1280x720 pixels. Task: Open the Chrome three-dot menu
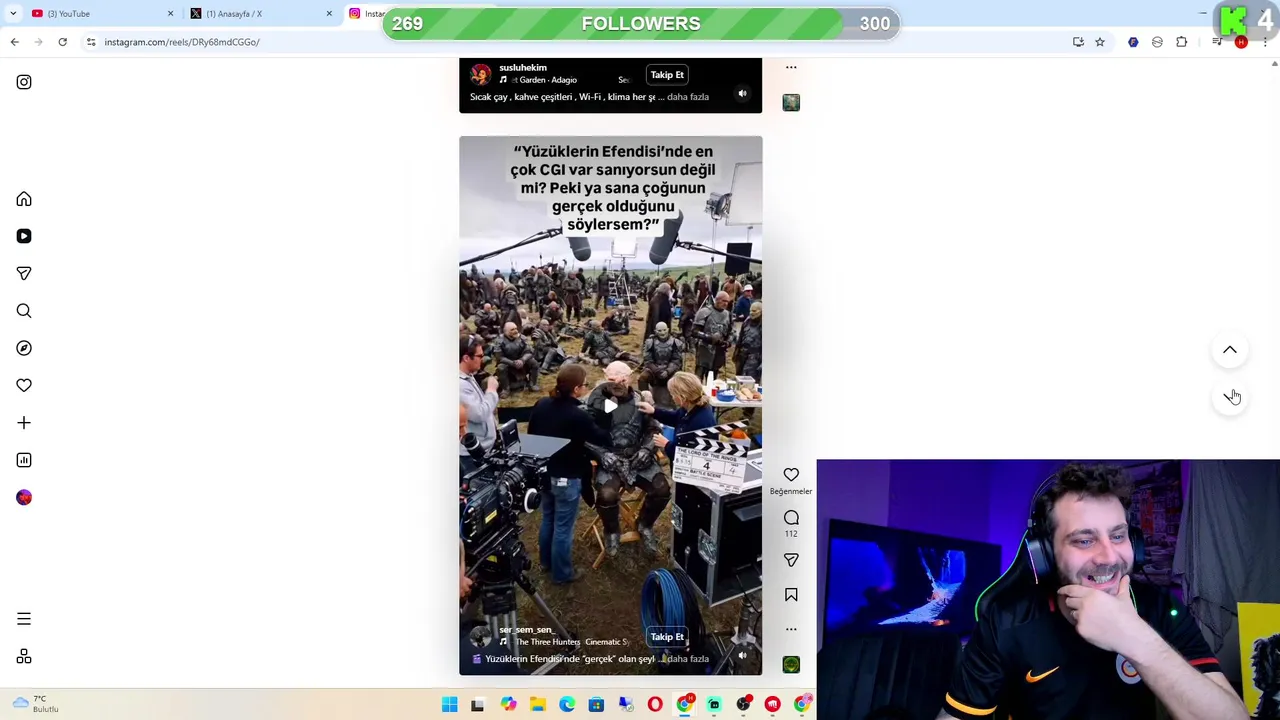pos(1265,42)
